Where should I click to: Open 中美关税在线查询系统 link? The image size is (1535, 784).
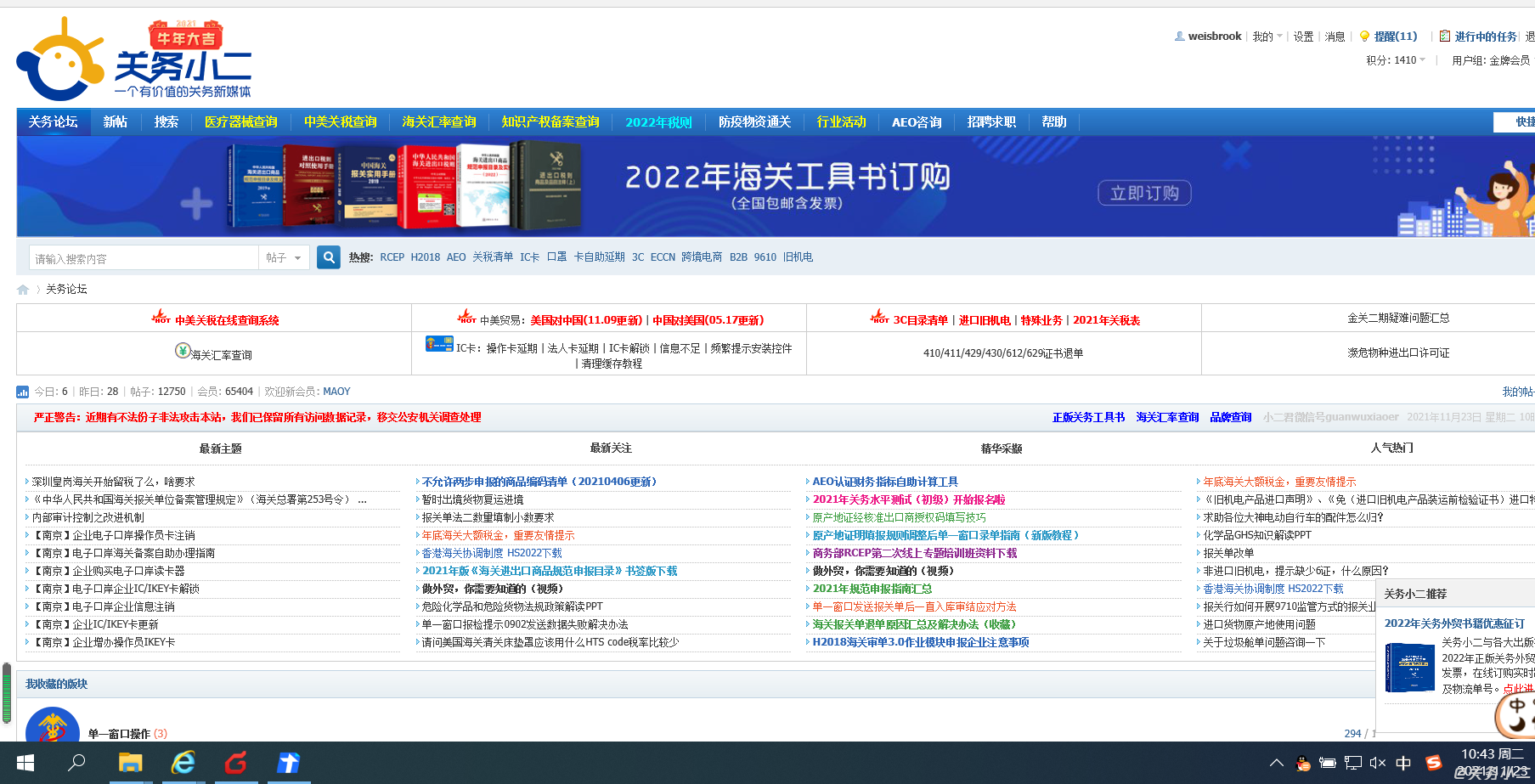(227, 320)
